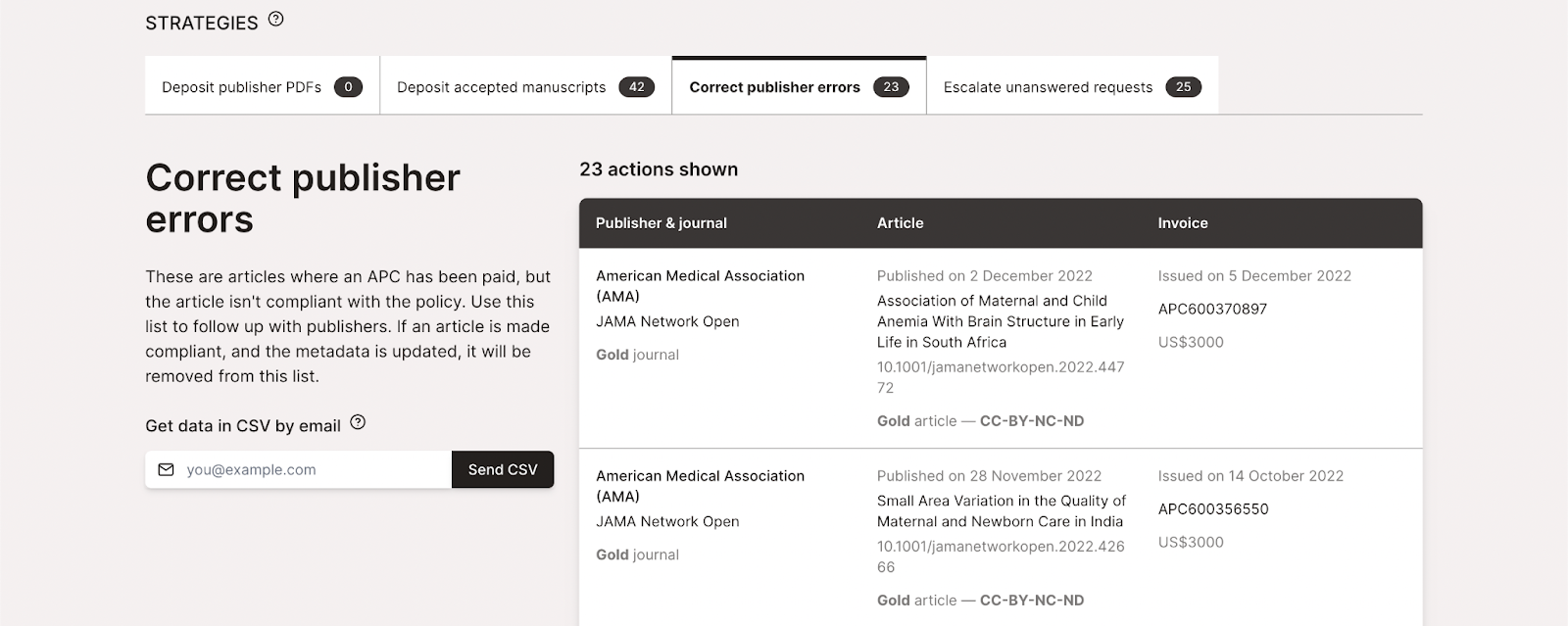Click the Publisher & journal column header
The image size is (1568, 626).
point(661,223)
